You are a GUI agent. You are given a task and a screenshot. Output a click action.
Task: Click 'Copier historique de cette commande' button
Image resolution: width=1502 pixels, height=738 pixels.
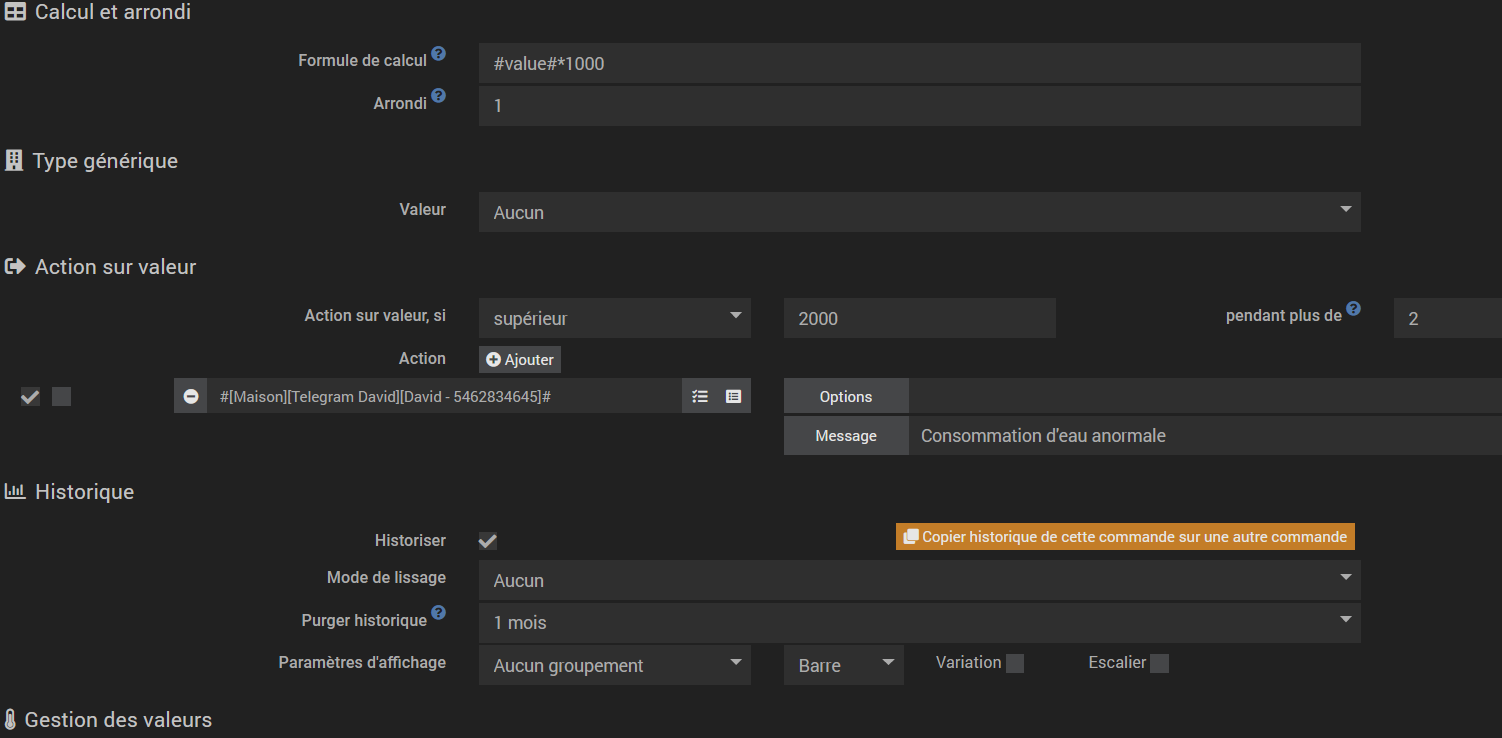click(1125, 537)
